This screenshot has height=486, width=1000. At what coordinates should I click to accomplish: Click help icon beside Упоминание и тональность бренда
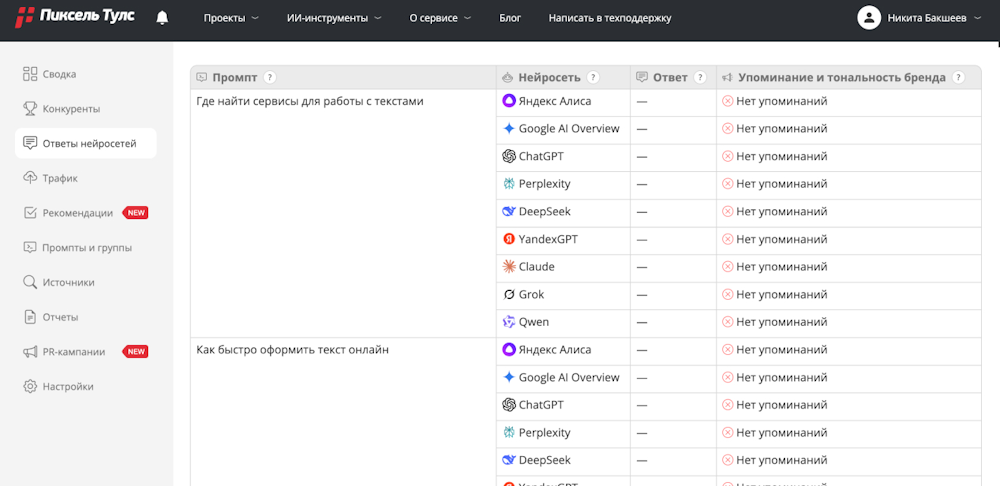pyautogui.click(x=958, y=78)
